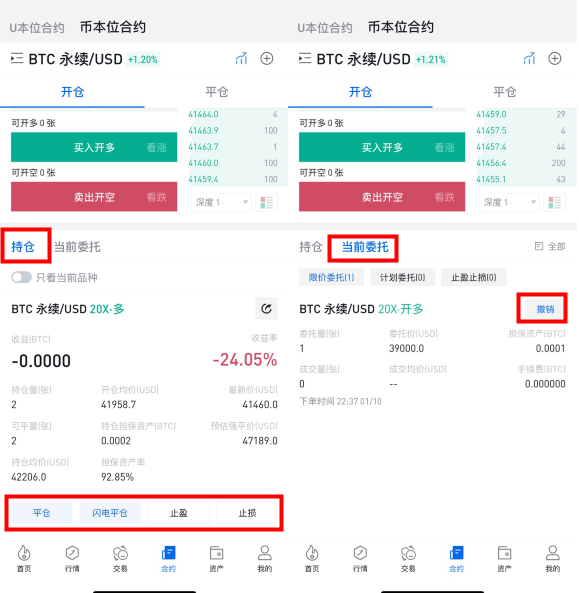Viewport: 579px width, 593px height.
Task: Toggle the 只看当前品种 switch
Action: click(x=21, y=277)
